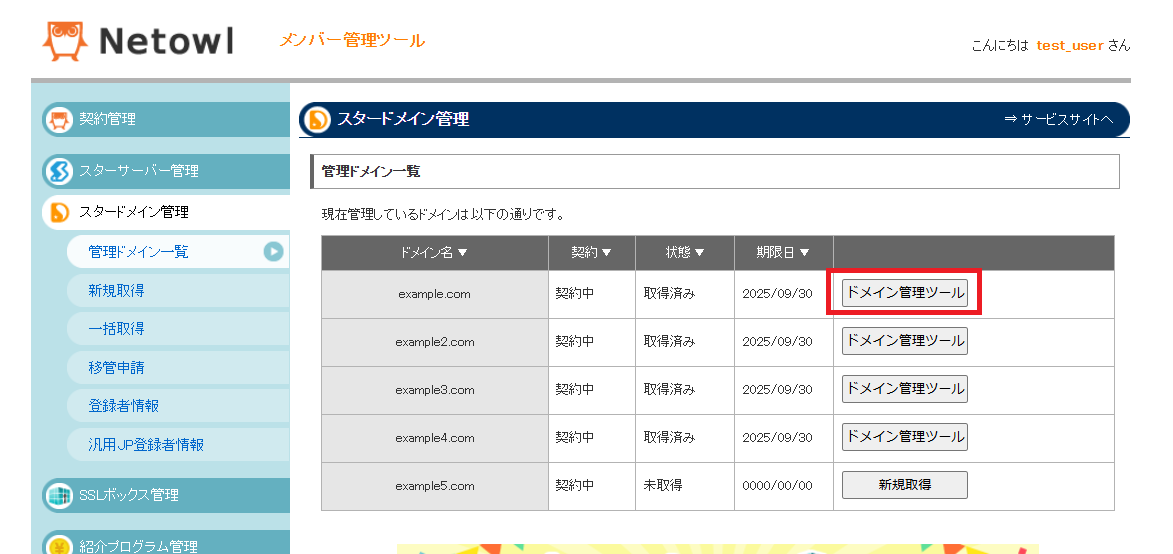Click the Netowl owl logo icon
The image size is (1173, 554).
64,40
